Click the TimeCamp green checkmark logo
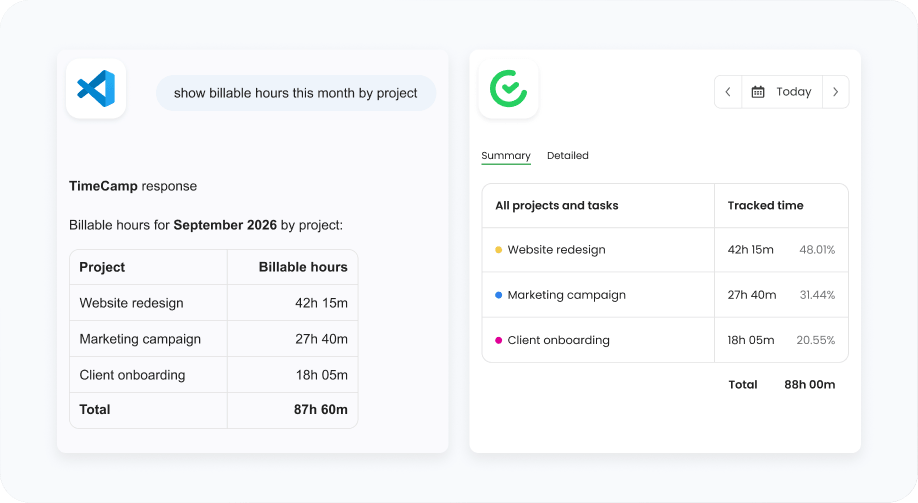The image size is (918, 503). [x=508, y=88]
